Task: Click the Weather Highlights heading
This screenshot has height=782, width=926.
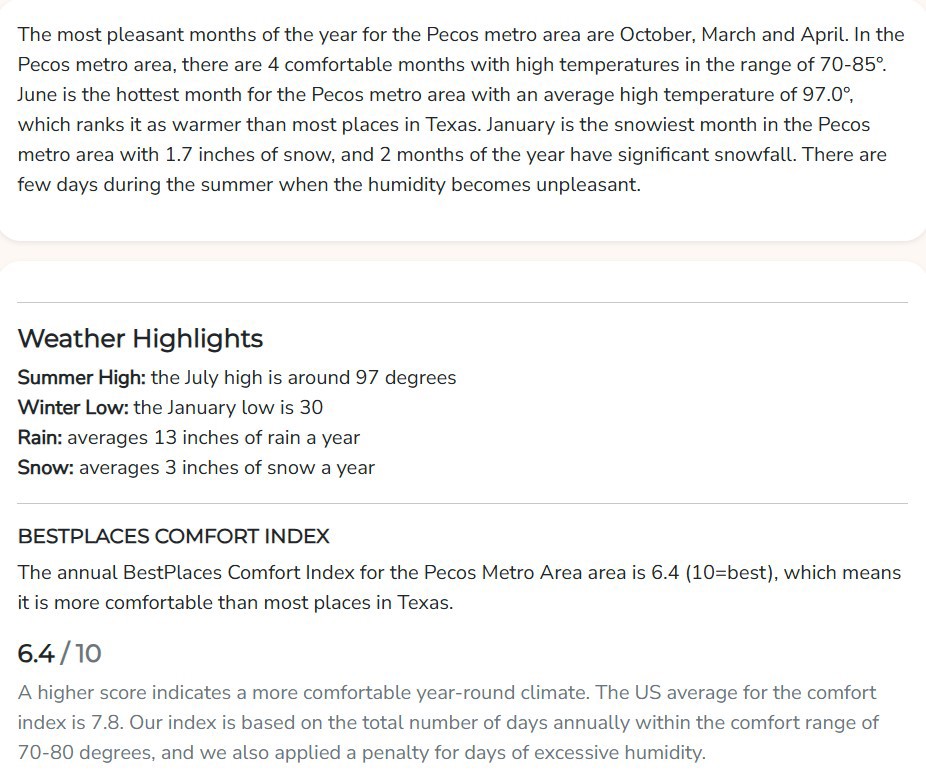Action: click(141, 339)
